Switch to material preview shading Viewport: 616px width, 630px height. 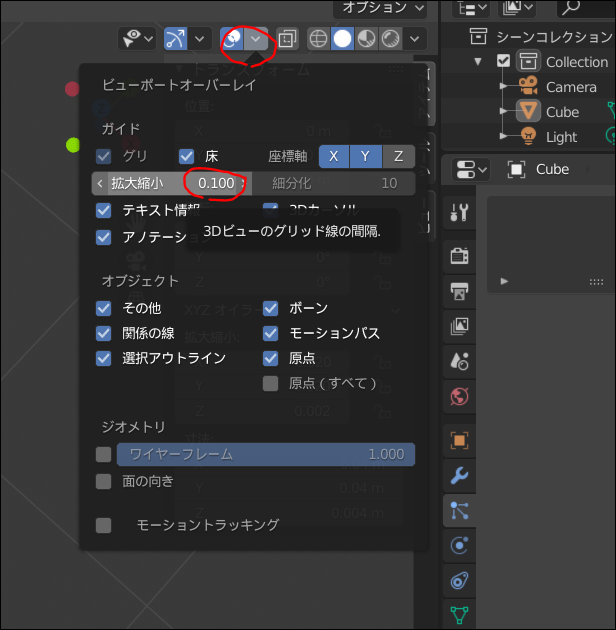[366, 39]
